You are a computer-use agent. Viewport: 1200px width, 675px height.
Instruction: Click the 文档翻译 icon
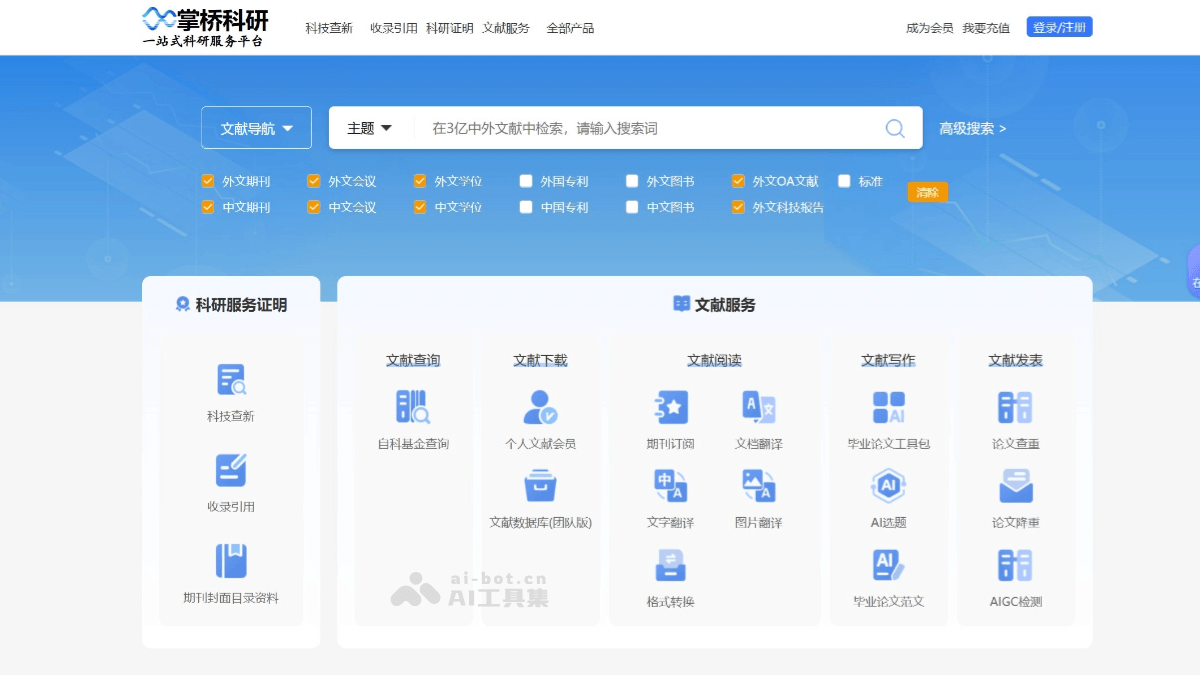pos(758,408)
